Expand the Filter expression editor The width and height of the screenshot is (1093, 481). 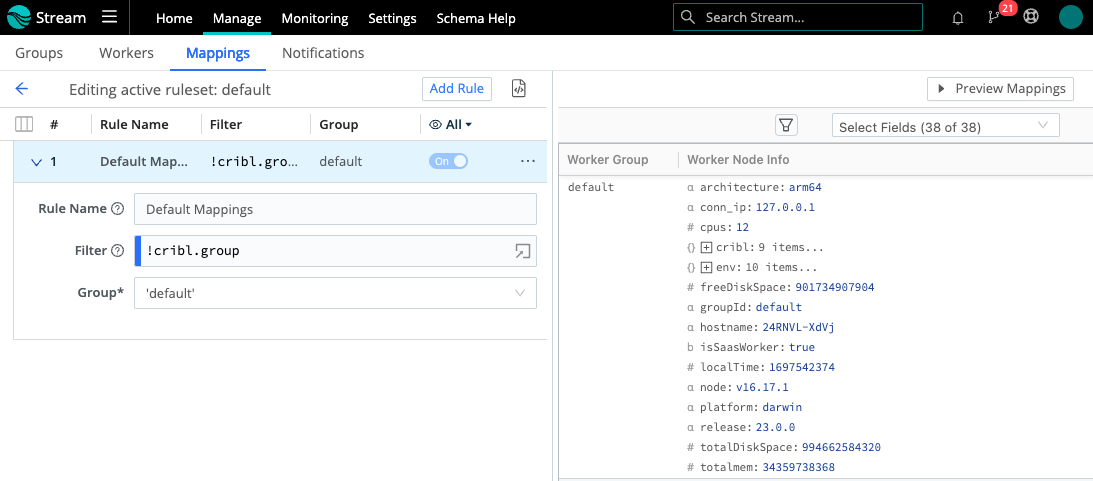pos(522,251)
